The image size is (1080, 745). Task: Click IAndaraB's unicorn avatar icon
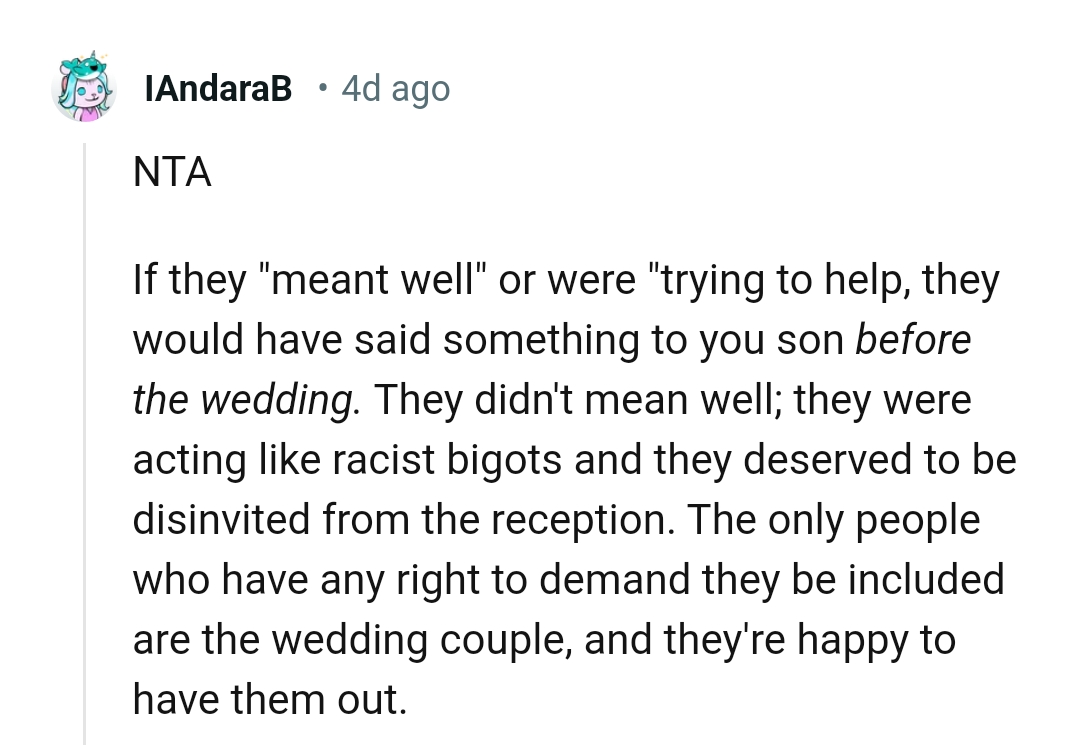tap(84, 89)
